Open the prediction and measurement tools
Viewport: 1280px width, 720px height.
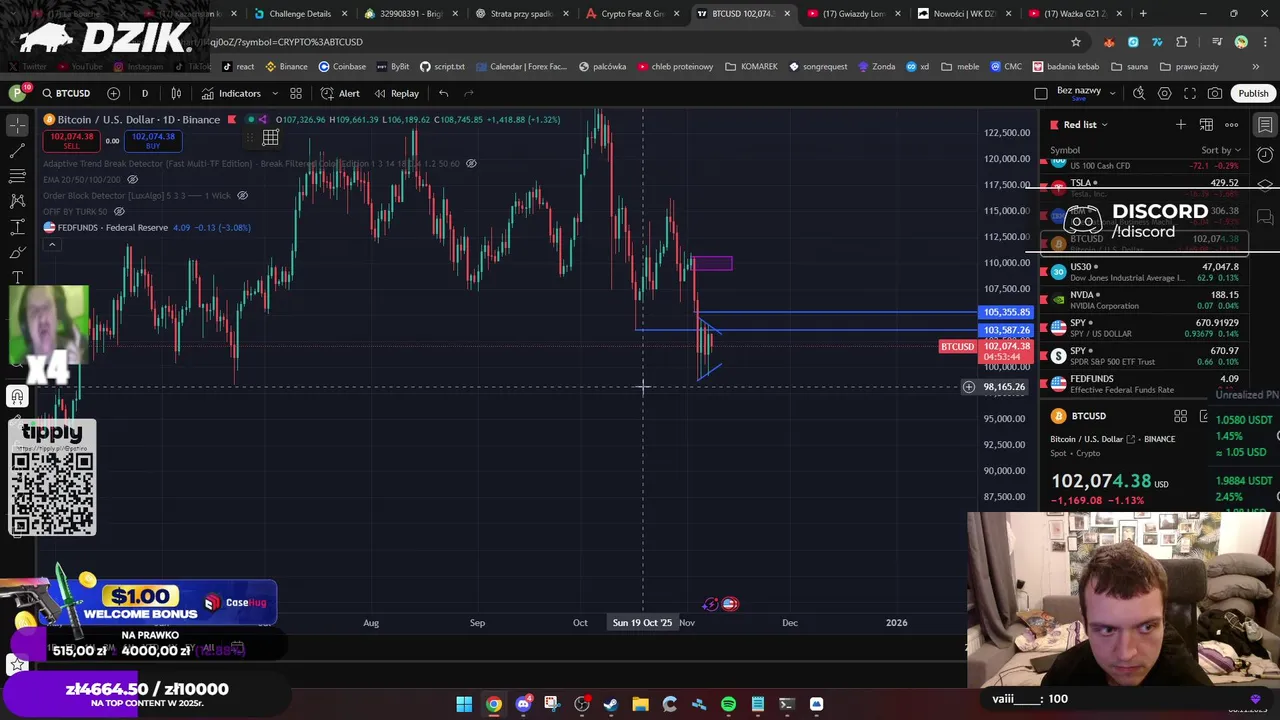[x=17, y=227]
